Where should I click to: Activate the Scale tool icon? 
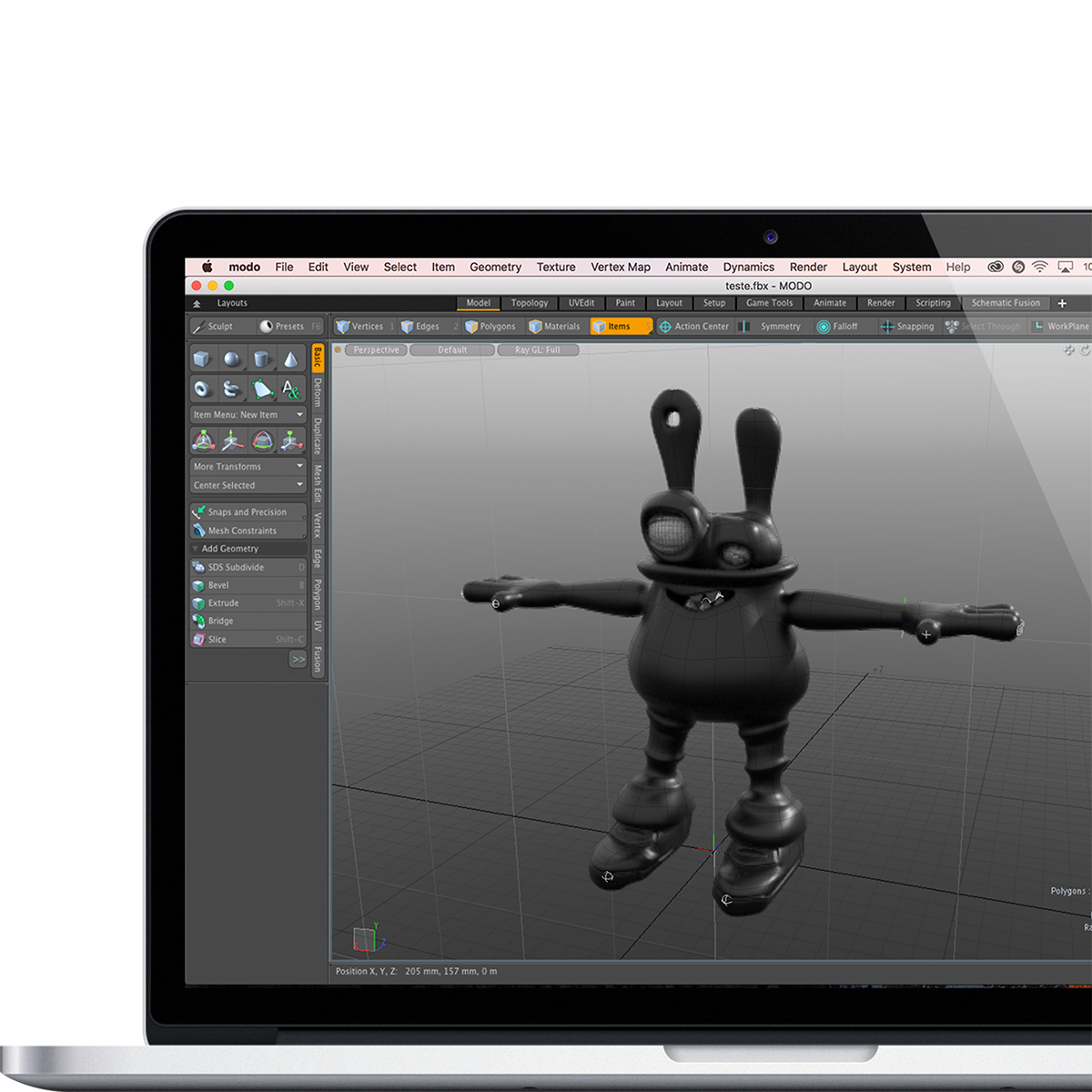coord(291,441)
